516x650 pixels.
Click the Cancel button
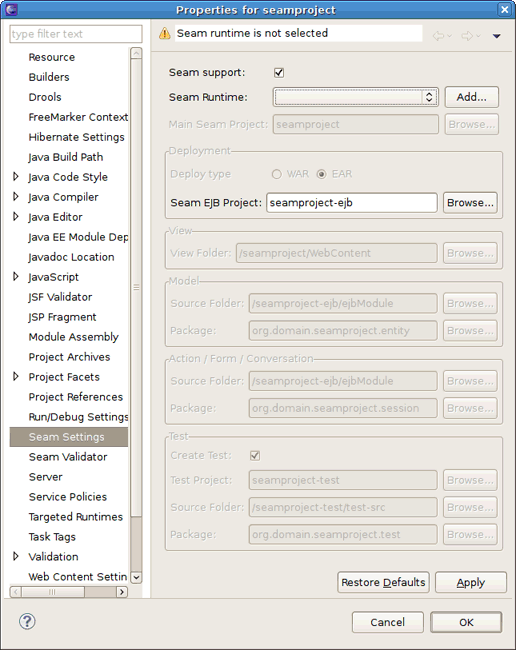[388, 622]
